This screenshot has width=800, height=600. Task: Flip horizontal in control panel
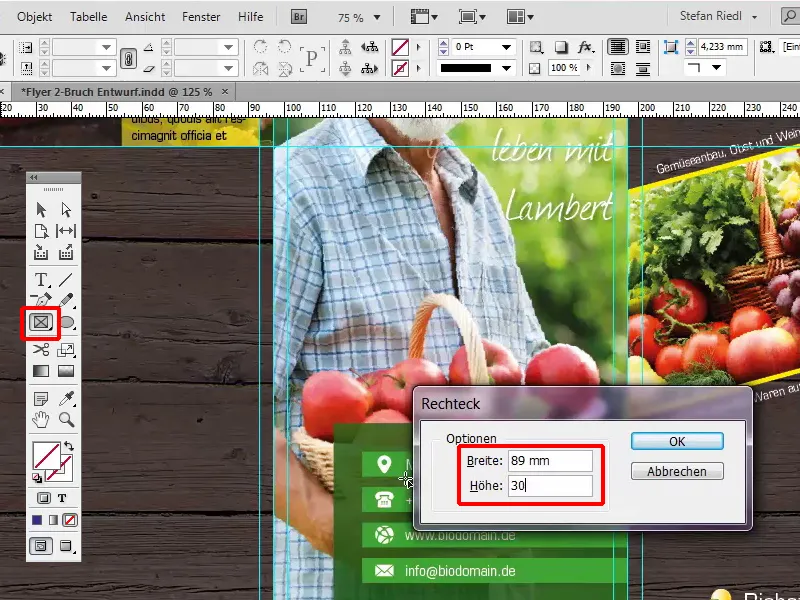260,68
